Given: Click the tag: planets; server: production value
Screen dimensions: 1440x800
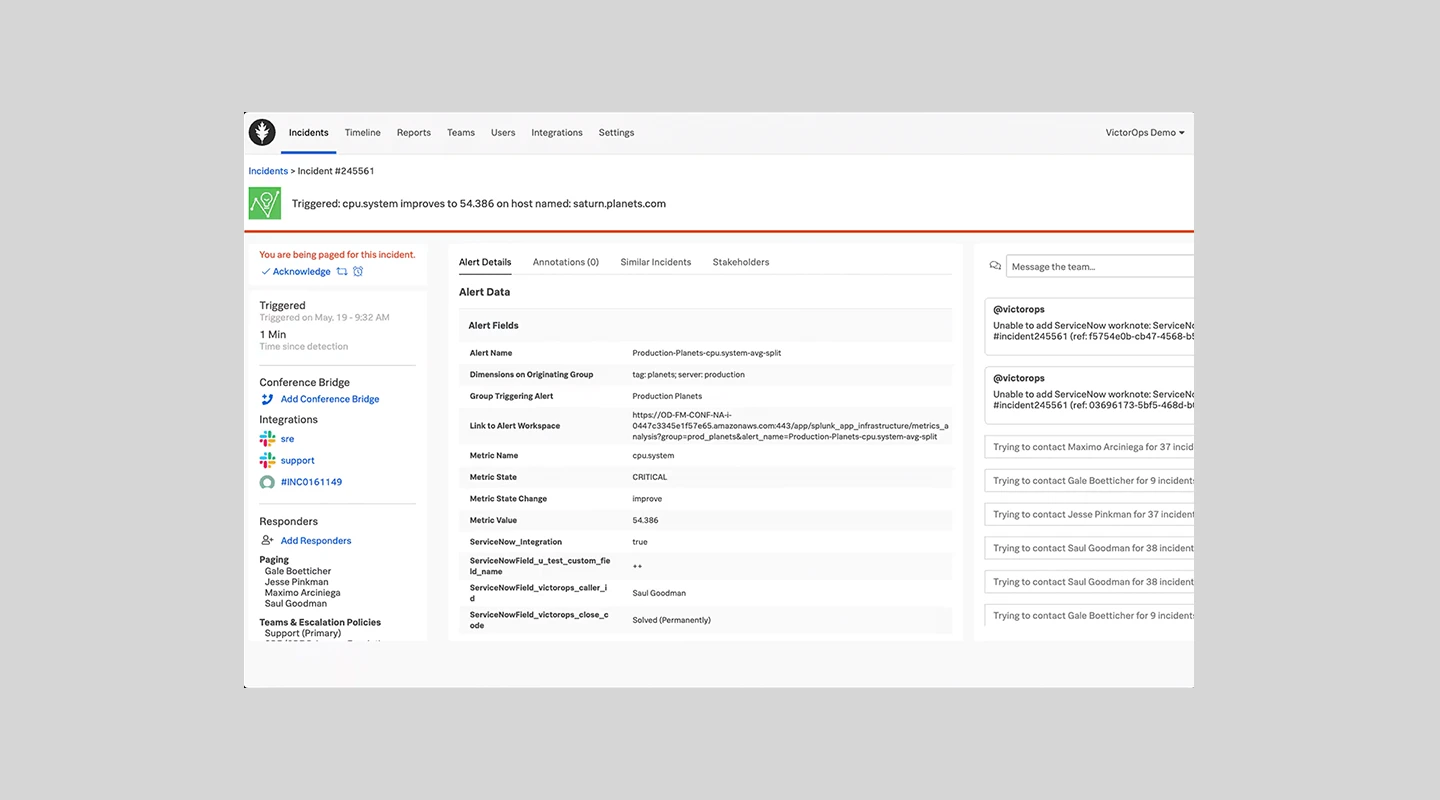Looking at the screenshot, I should point(688,375).
